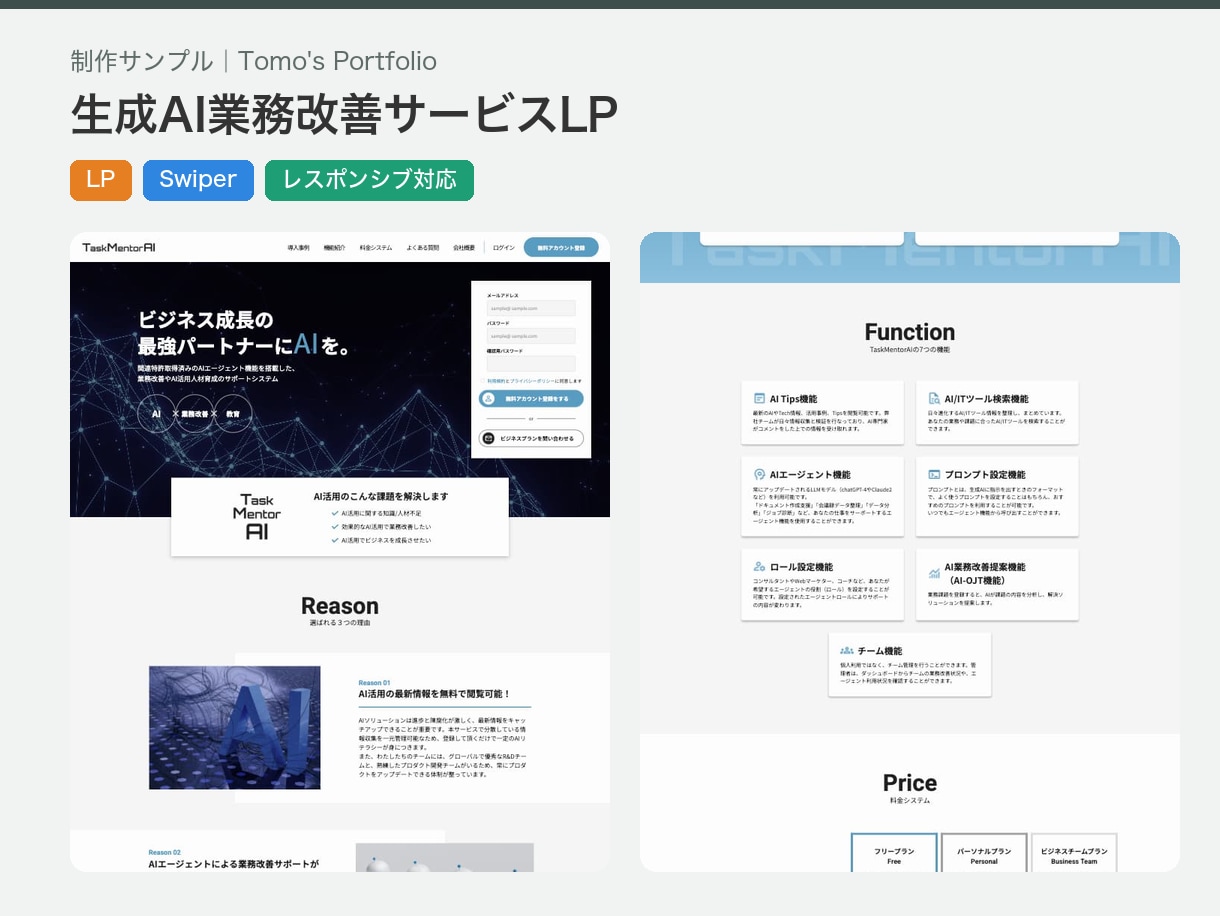Click the Function section heading

(910, 332)
